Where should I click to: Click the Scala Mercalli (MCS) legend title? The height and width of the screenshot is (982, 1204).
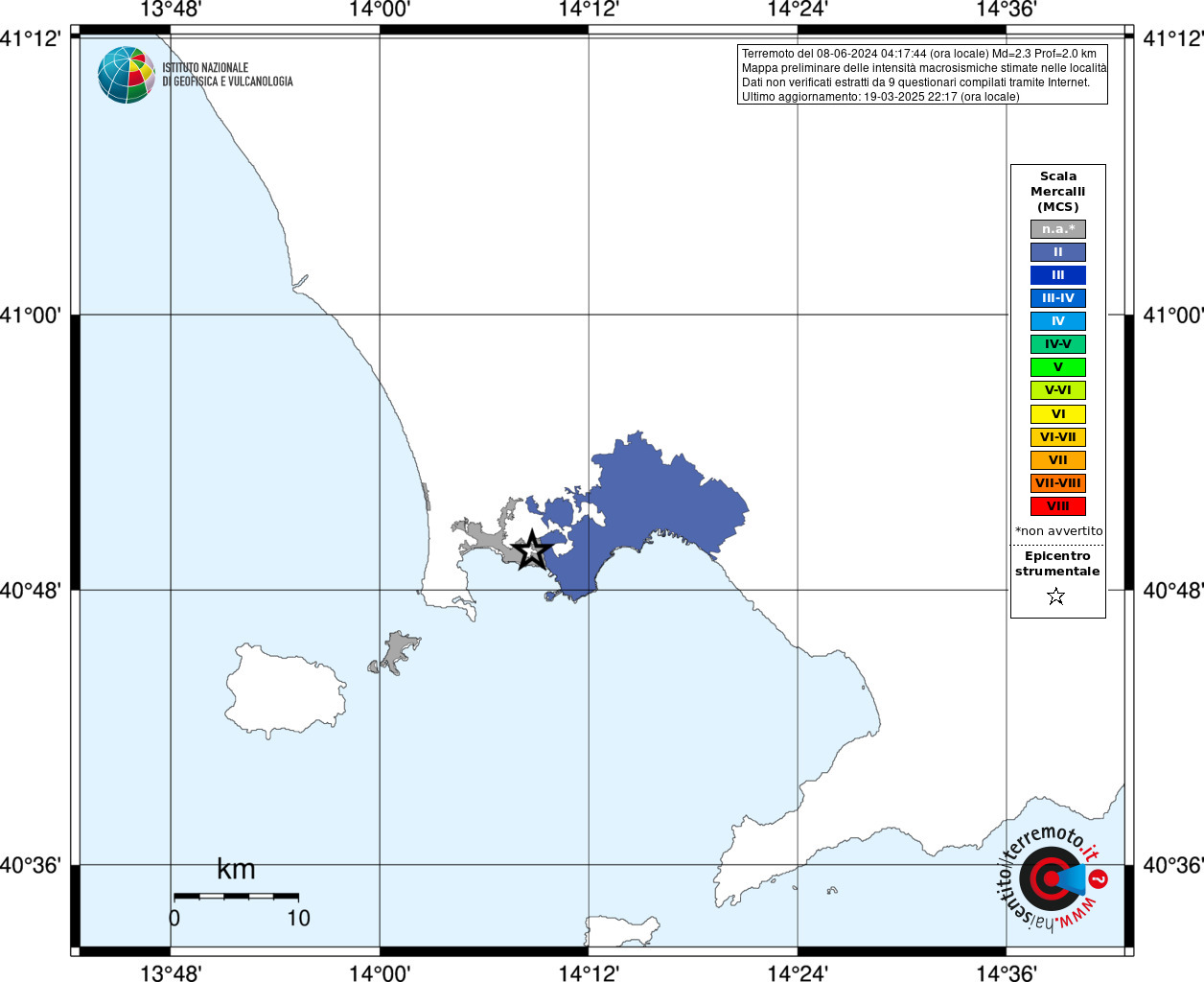click(x=1058, y=192)
